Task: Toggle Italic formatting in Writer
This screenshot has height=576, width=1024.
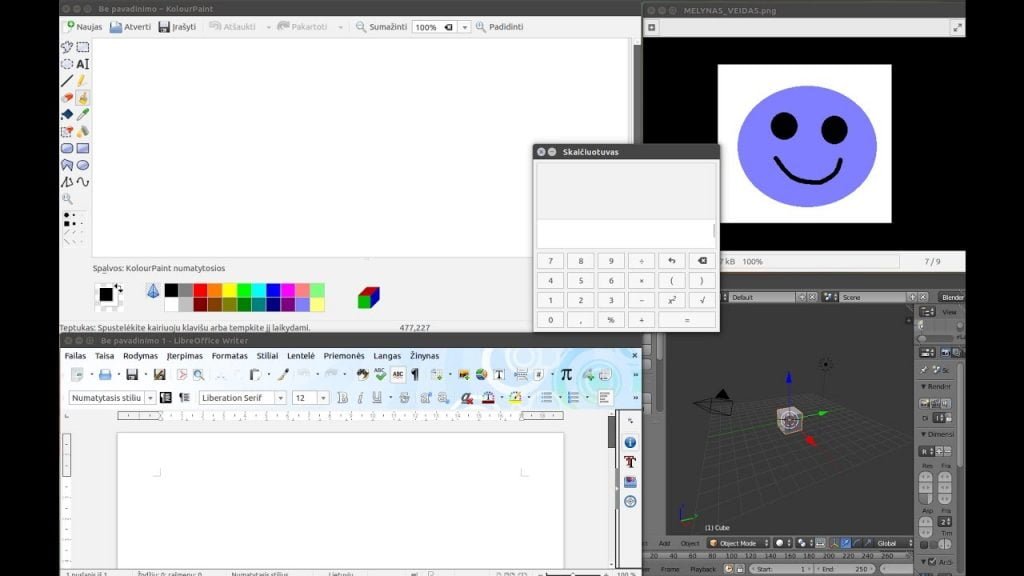Action: [360, 398]
